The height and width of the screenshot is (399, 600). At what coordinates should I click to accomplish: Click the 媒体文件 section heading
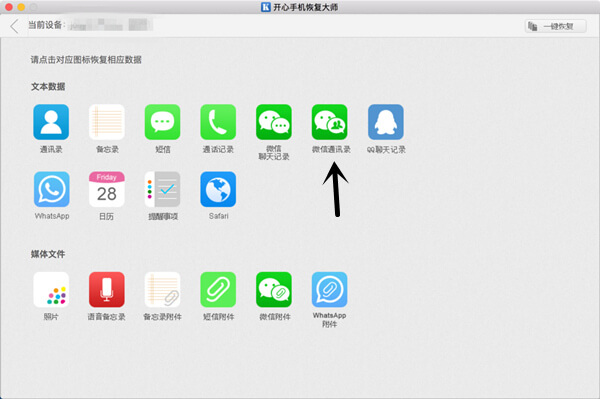[x=48, y=254]
